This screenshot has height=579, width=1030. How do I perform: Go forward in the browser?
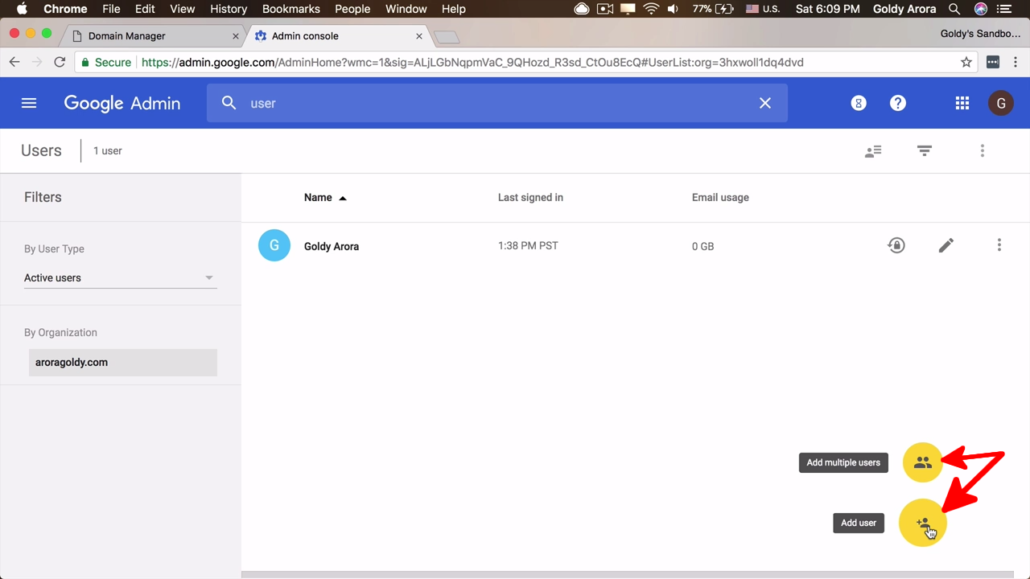click(37, 62)
